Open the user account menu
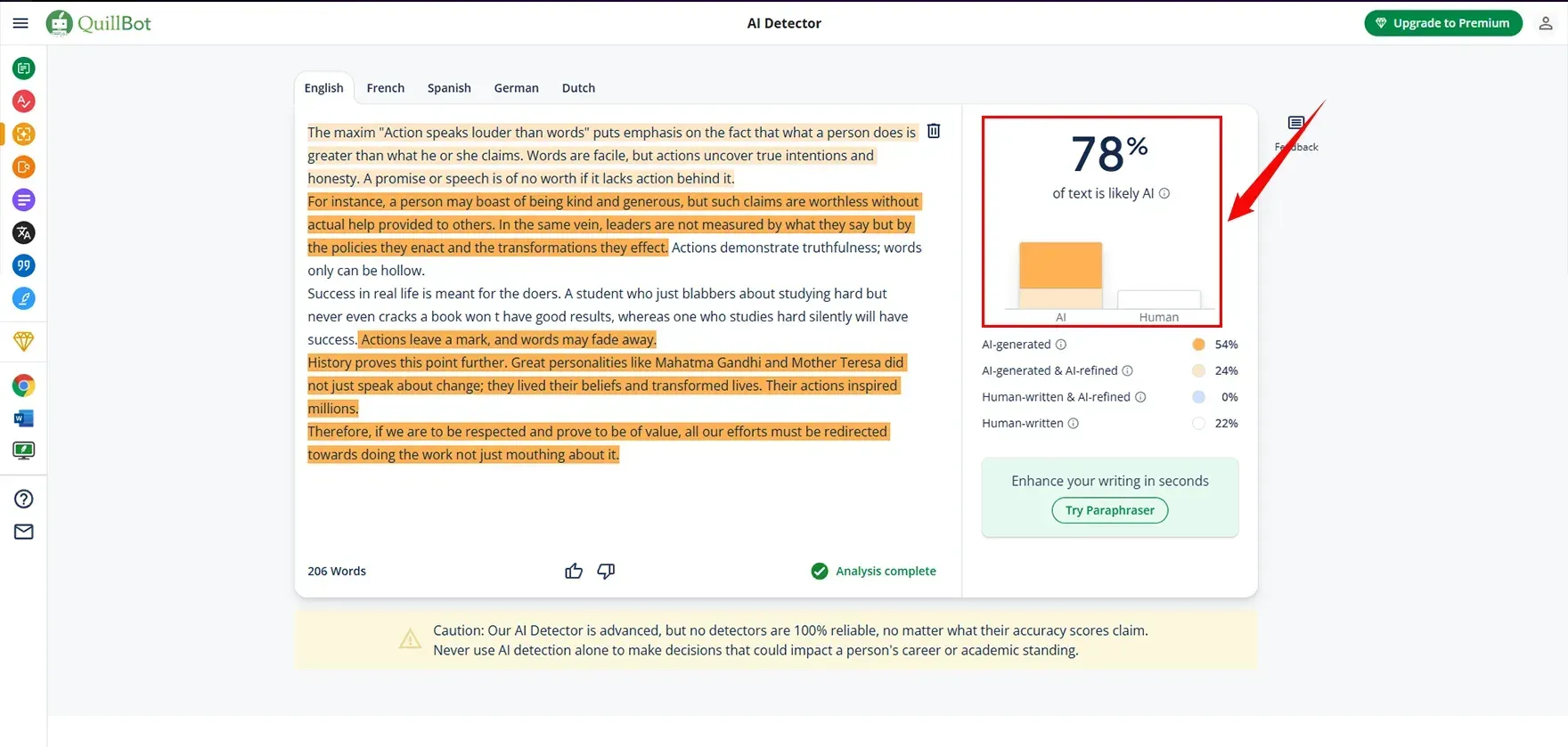 pos(1546,23)
